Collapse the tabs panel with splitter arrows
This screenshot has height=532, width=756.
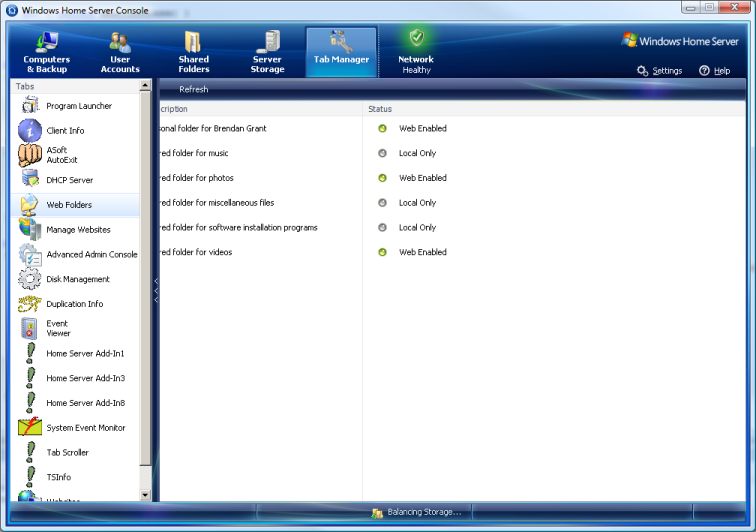click(156, 290)
